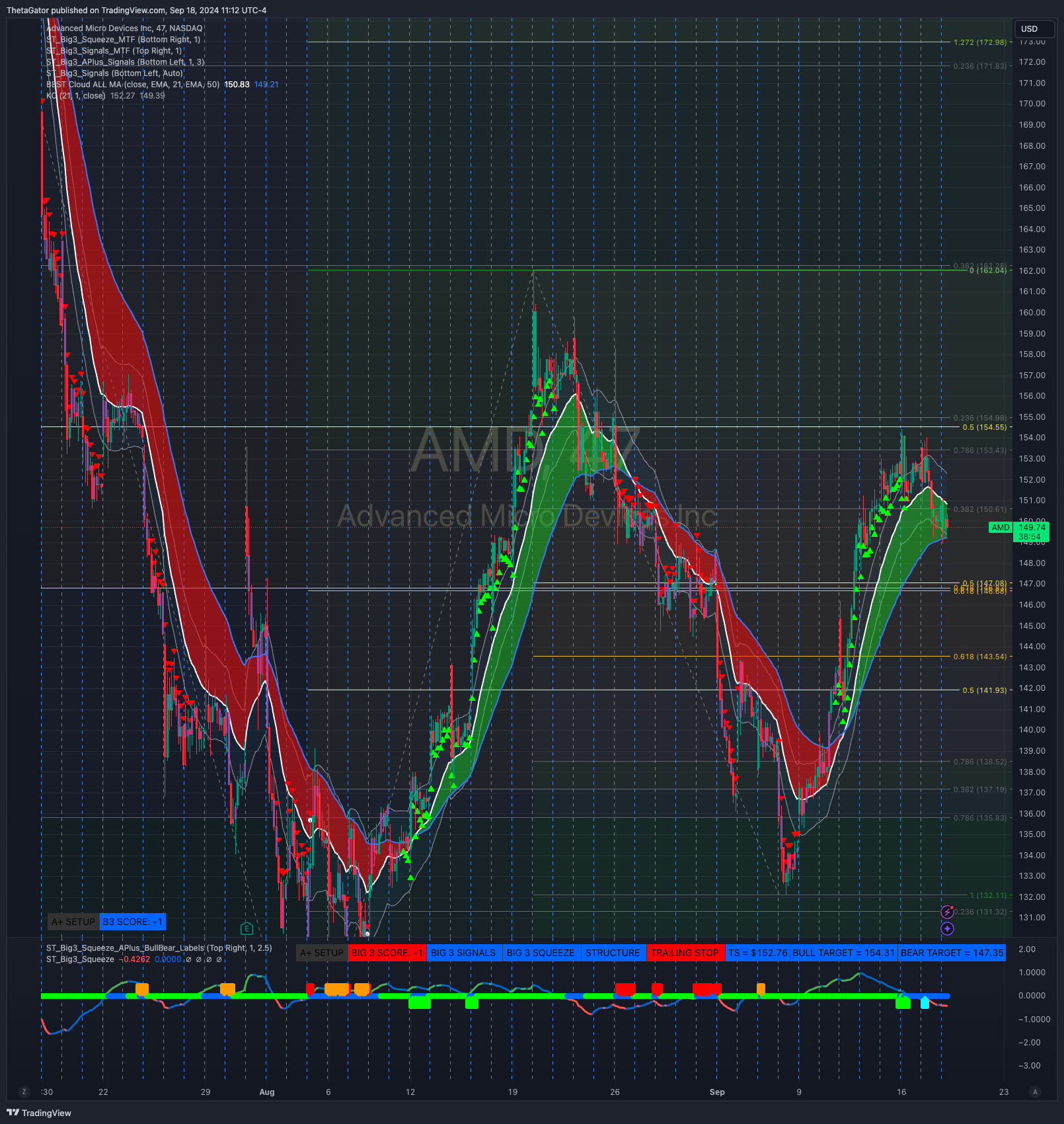Image resolution: width=1064 pixels, height=1124 pixels.
Task: Open the green E earnings marker
Action: point(247,928)
